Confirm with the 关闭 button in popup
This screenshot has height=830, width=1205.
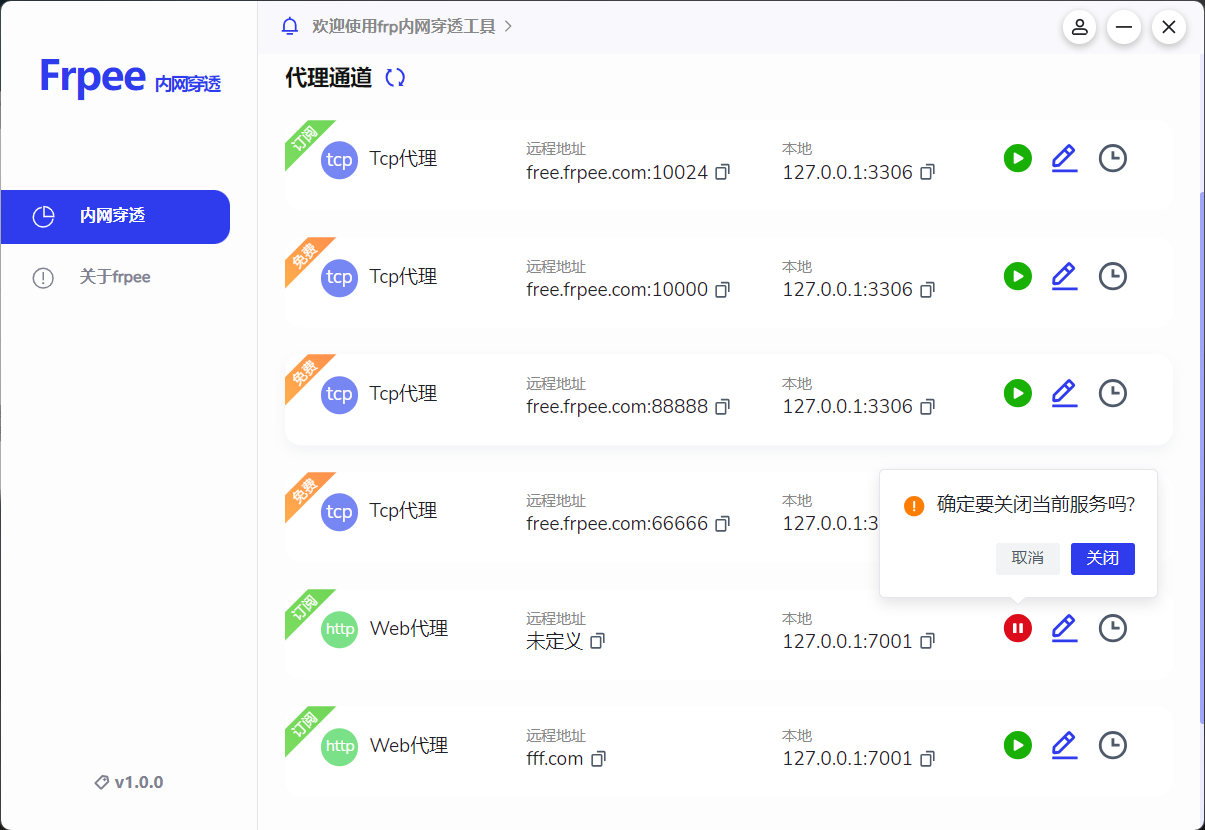(1102, 558)
